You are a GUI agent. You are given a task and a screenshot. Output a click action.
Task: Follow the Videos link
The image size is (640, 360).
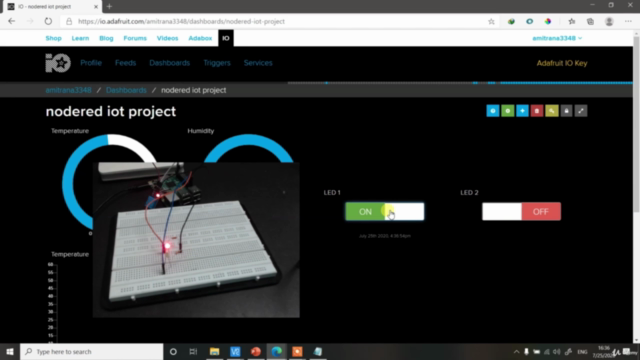(x=167, y=38)
